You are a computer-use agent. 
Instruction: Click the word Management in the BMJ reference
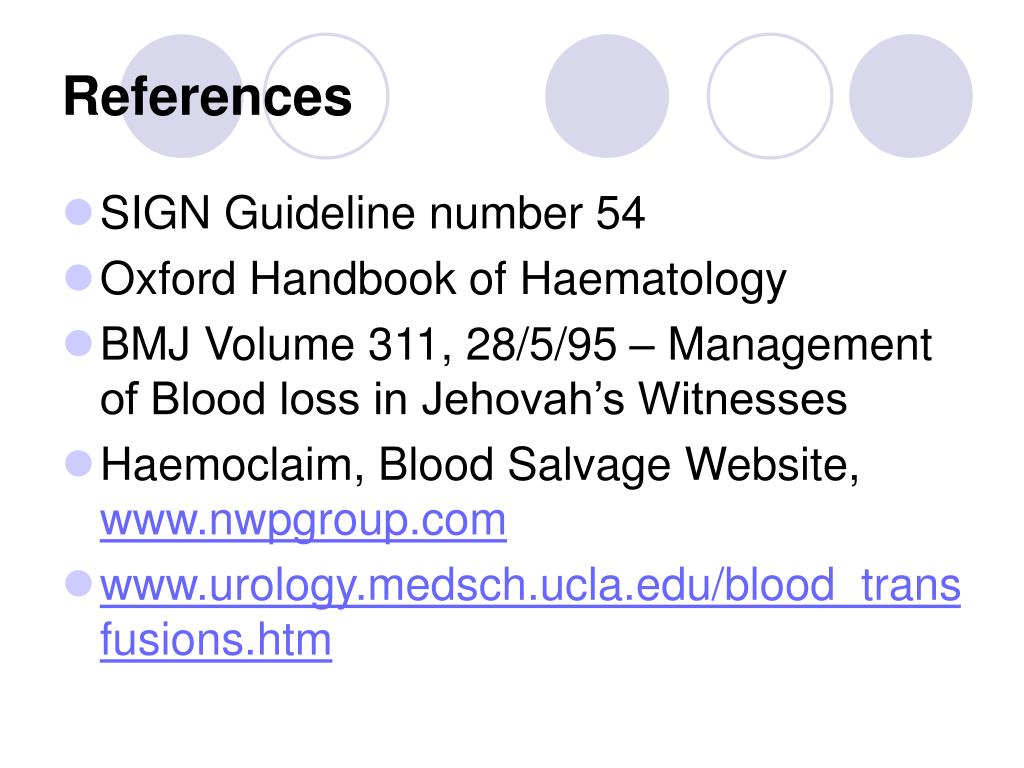point(800,345)
